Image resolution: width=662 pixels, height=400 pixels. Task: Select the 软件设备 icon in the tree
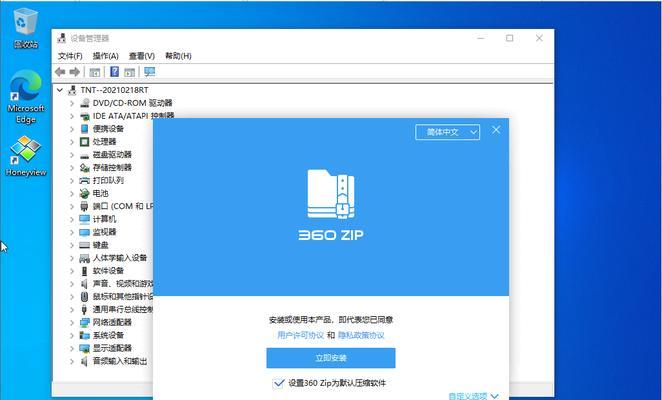84,271
